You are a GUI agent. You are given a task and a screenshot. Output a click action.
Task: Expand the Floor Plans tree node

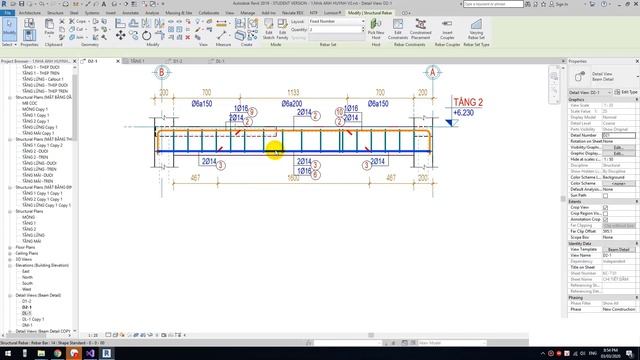[x=10, y=247]
